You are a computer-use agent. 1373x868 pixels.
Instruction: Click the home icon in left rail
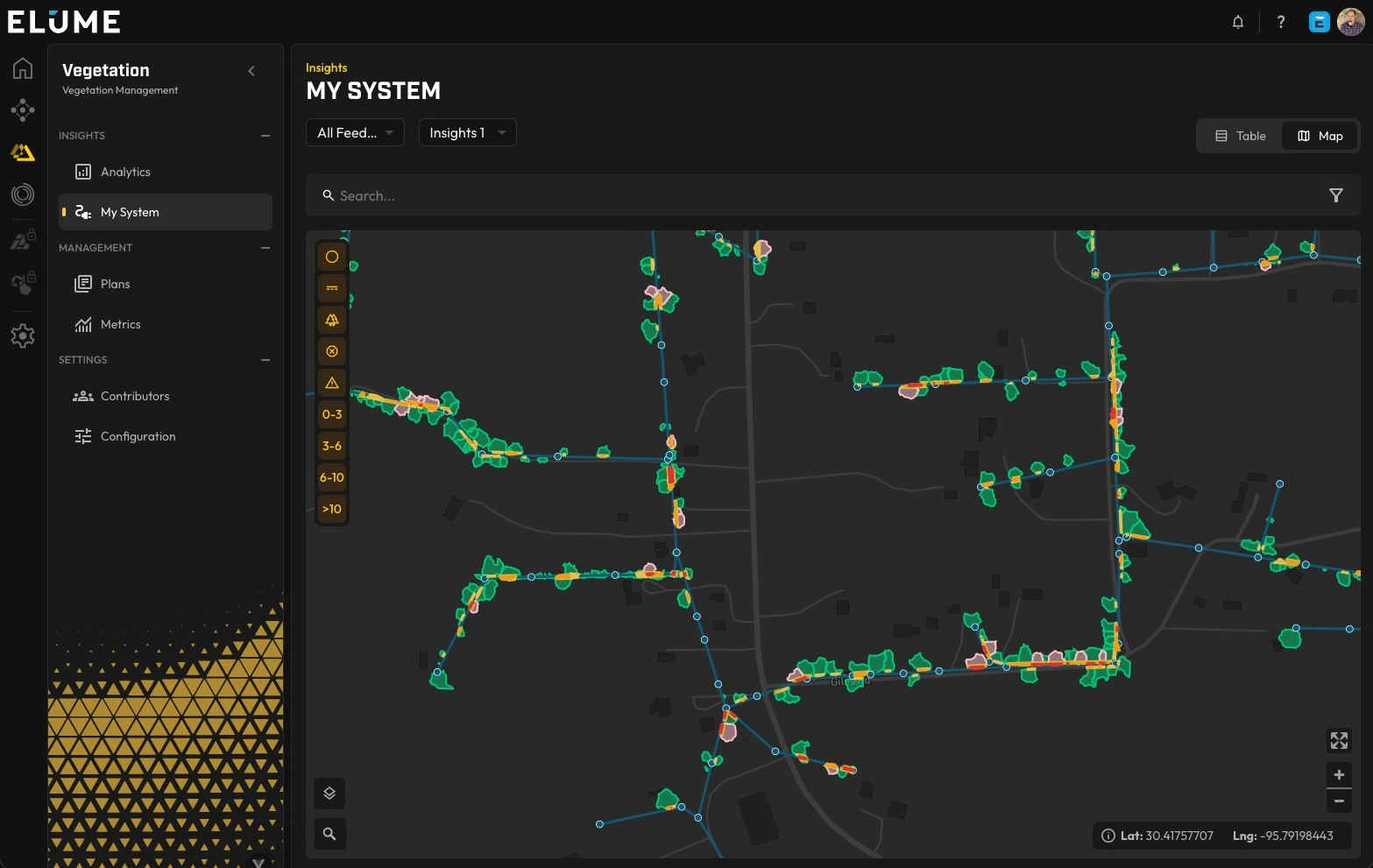click(x=23, y=68)
